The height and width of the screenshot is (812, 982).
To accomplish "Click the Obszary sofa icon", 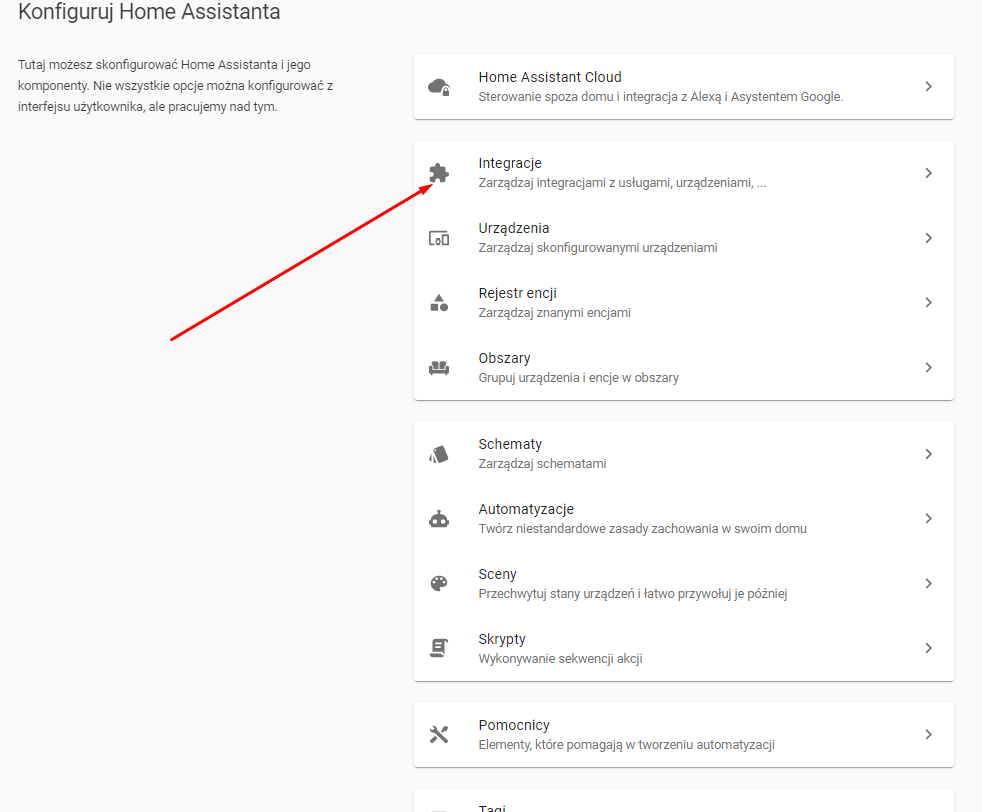I will [439, 367].
